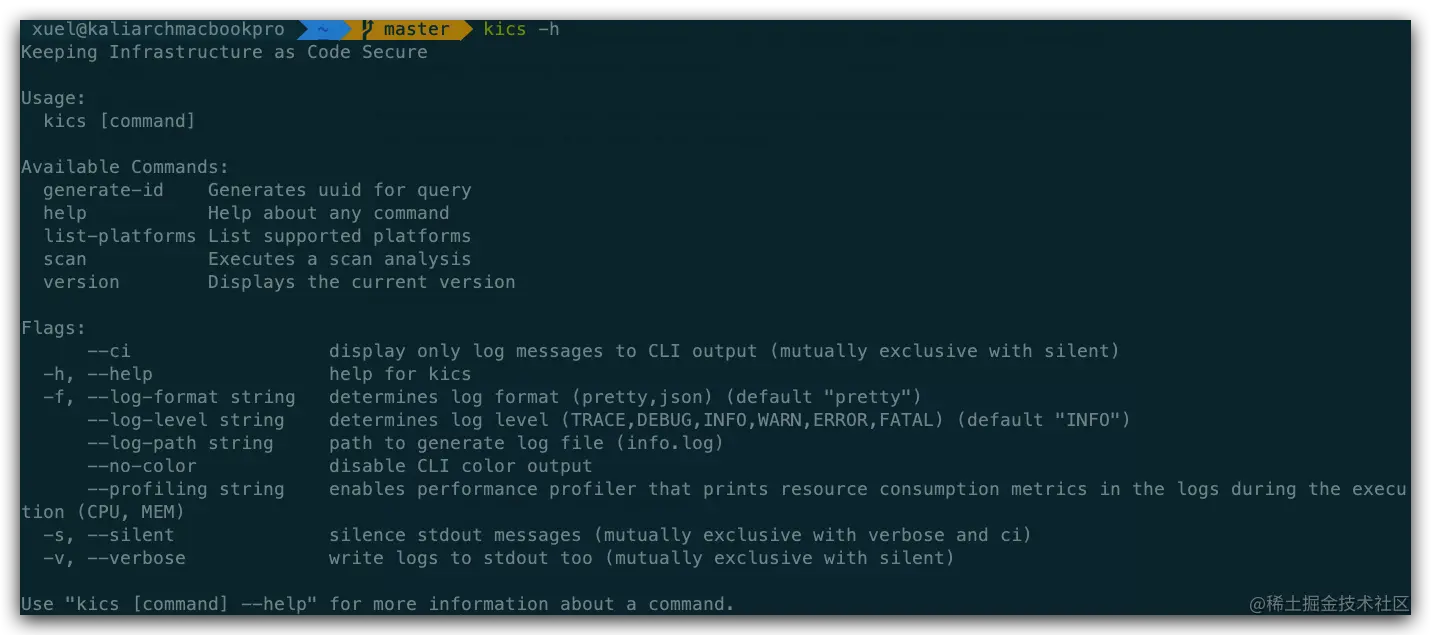Click the --no-color flag
Screen dimensions: 1431x635
pyautogui.click(x=142, y=466)
